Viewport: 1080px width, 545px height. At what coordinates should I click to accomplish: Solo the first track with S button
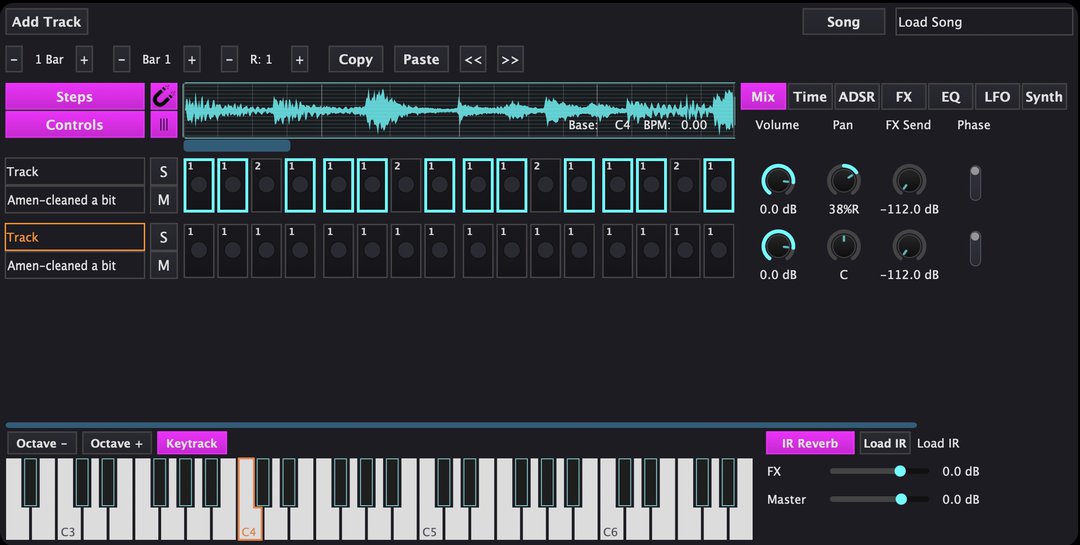click(163, 172)
